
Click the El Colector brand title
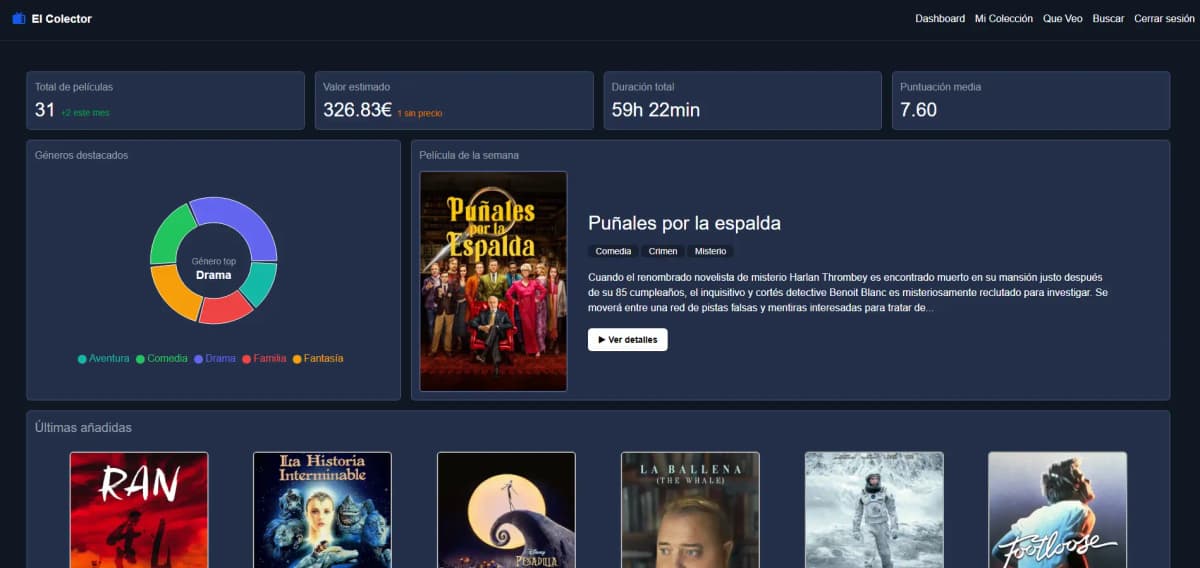(x=61, y=19)
